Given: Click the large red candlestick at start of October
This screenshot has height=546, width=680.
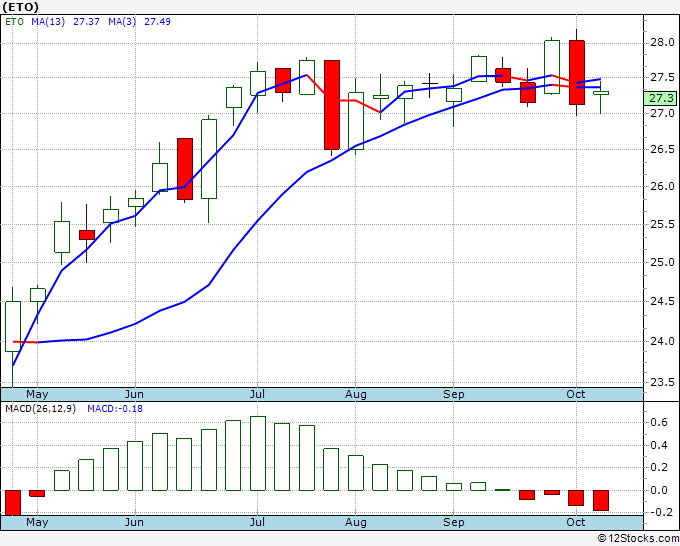Looking at the screenshot, I should 577,72.
